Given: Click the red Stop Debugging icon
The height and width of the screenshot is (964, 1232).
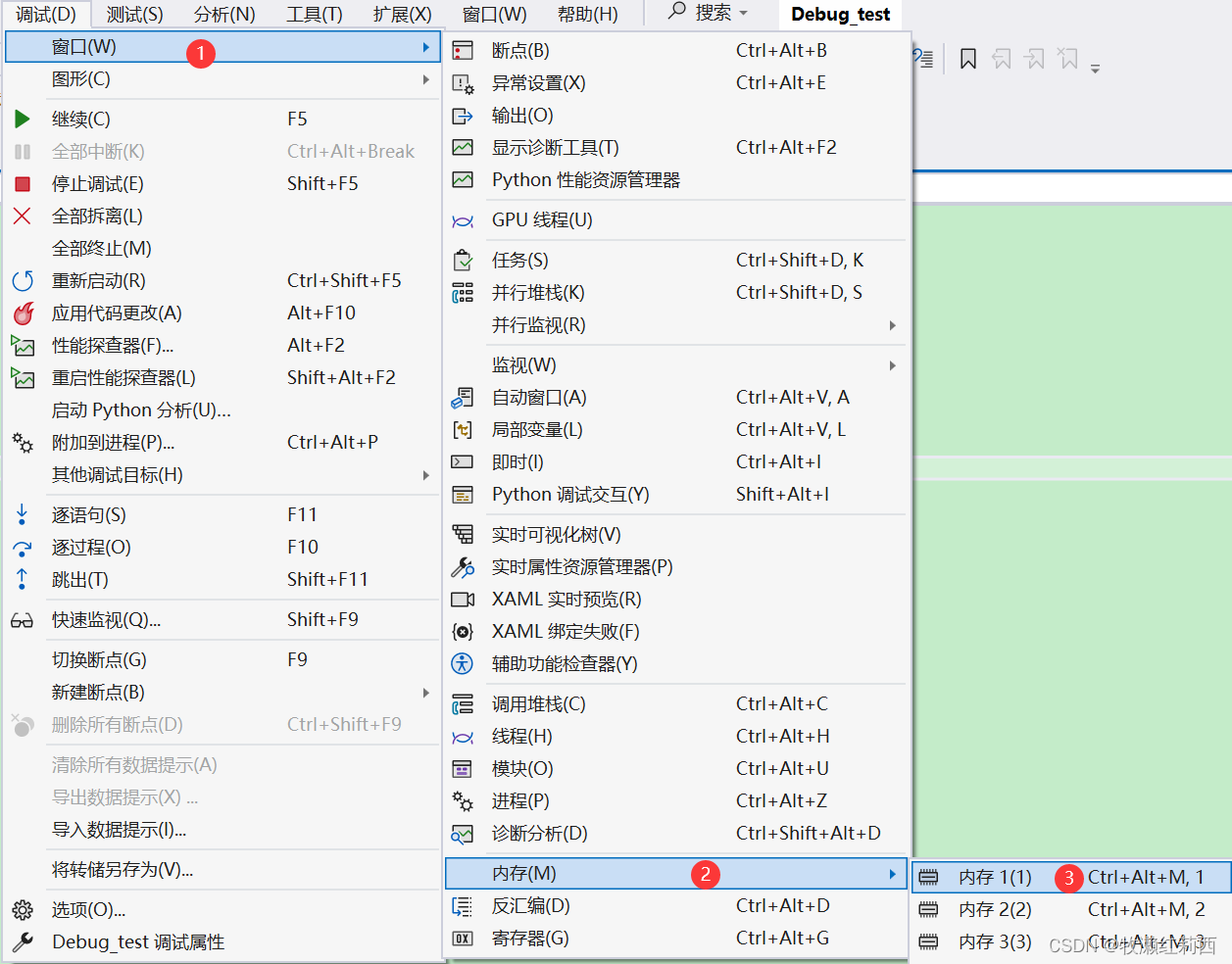Looking at the screenshot, I should (x=22, y=182).
